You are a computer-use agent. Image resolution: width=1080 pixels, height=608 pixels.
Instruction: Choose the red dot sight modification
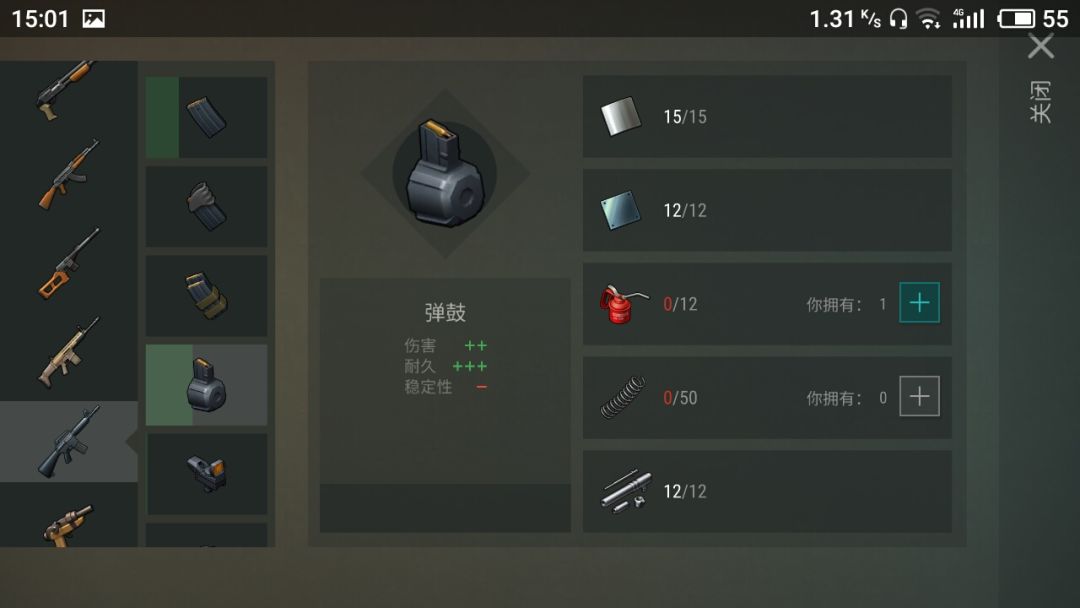point(207,474)
